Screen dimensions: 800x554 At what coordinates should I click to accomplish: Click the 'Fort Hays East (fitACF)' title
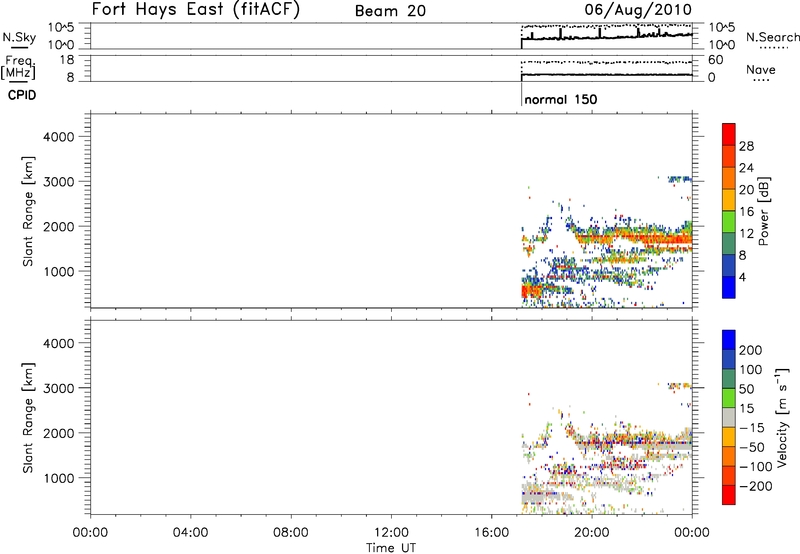pyautogui.click(x=196, y=9)
